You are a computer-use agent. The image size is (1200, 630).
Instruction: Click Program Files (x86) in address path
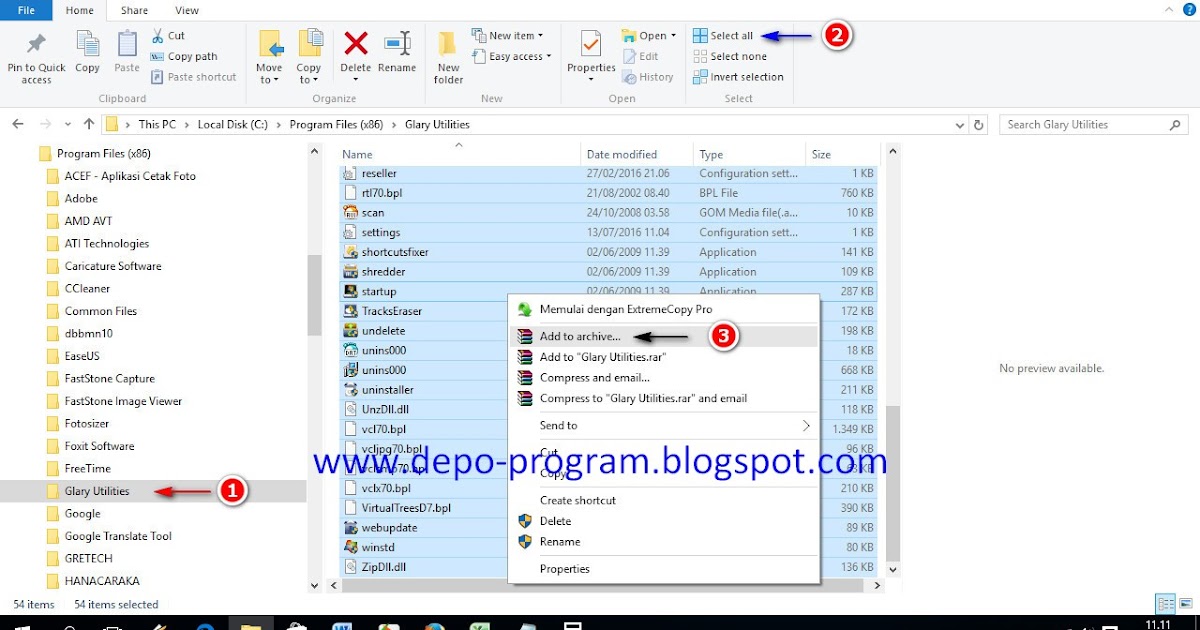[x=335, y=125]
